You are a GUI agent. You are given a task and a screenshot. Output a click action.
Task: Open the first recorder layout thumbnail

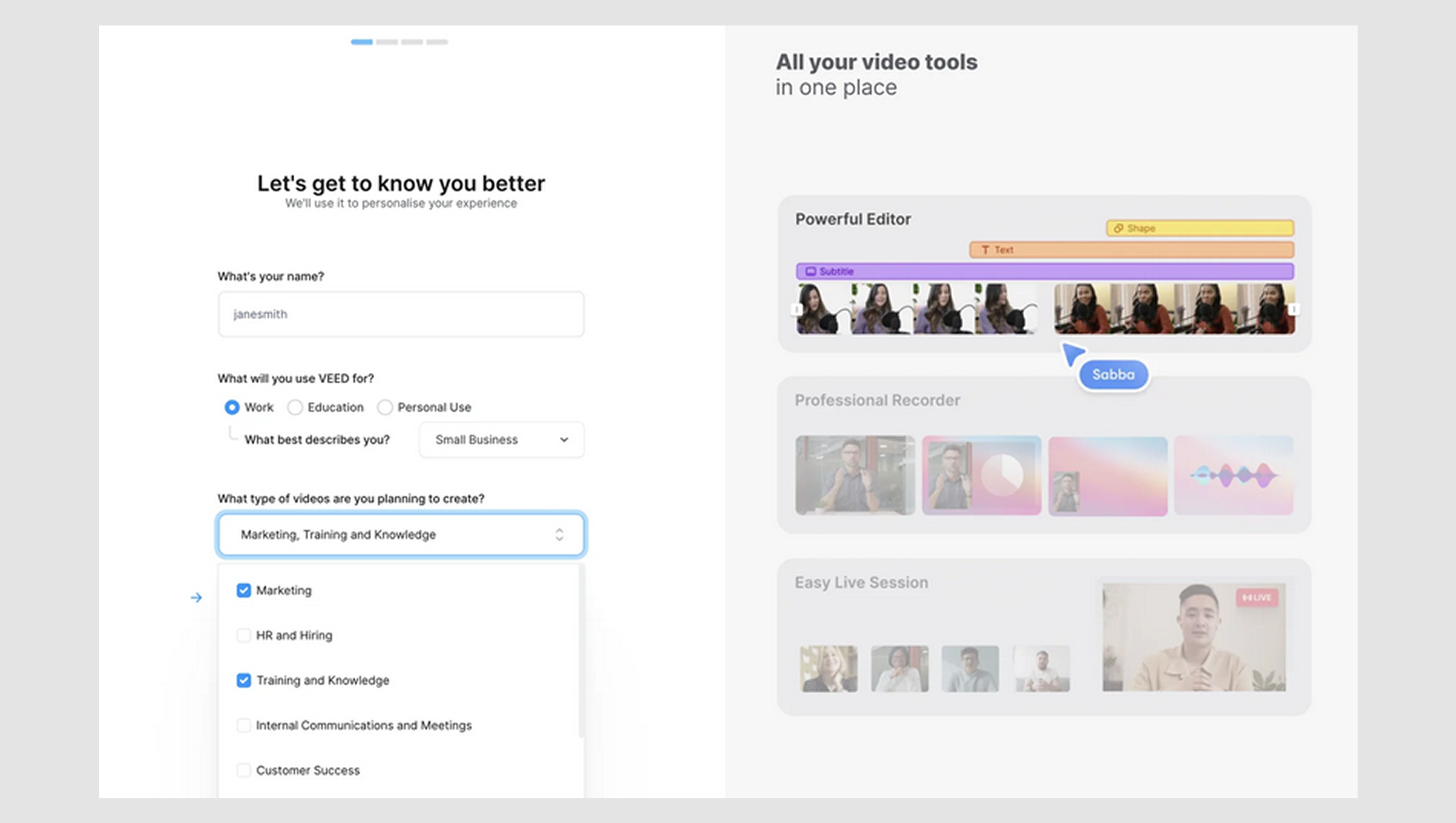click(x=855, y=476)
